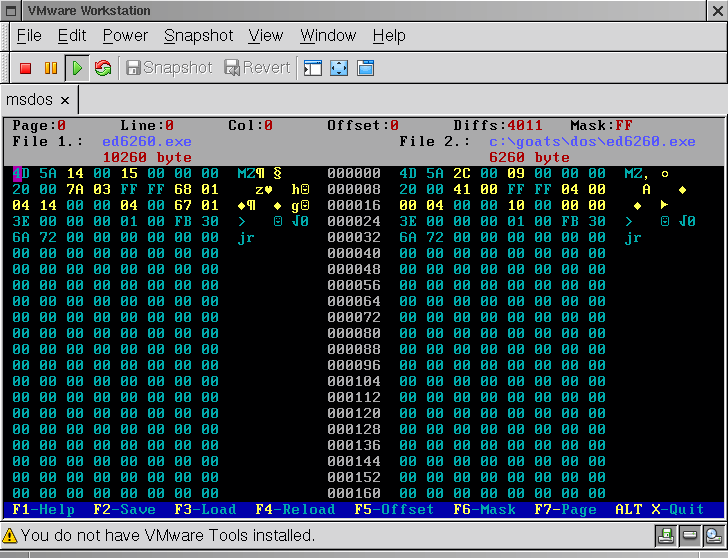Click offset label 000024
The height and width of the screenshot is (558, 728).
[x=354, y=221]
